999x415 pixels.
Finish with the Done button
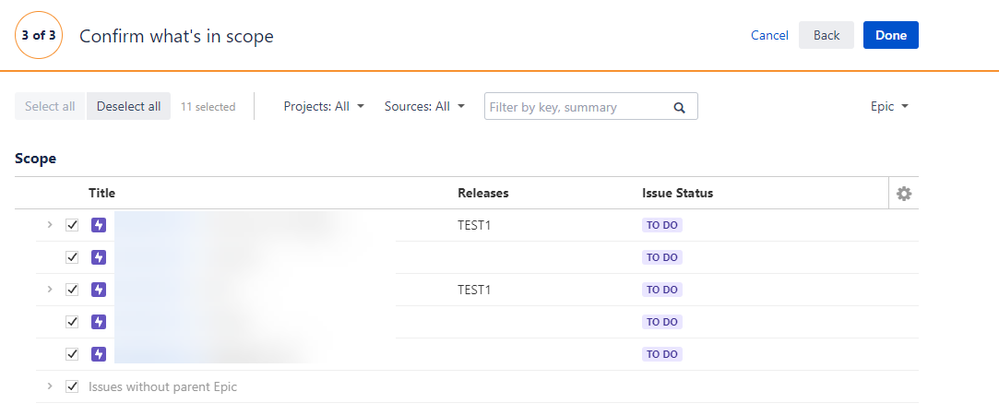891,35
